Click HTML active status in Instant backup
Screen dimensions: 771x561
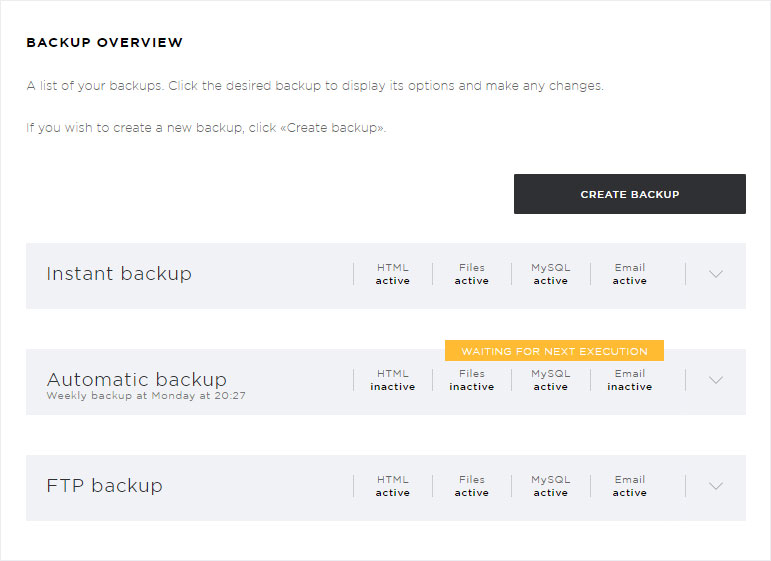tap(392, 274)
